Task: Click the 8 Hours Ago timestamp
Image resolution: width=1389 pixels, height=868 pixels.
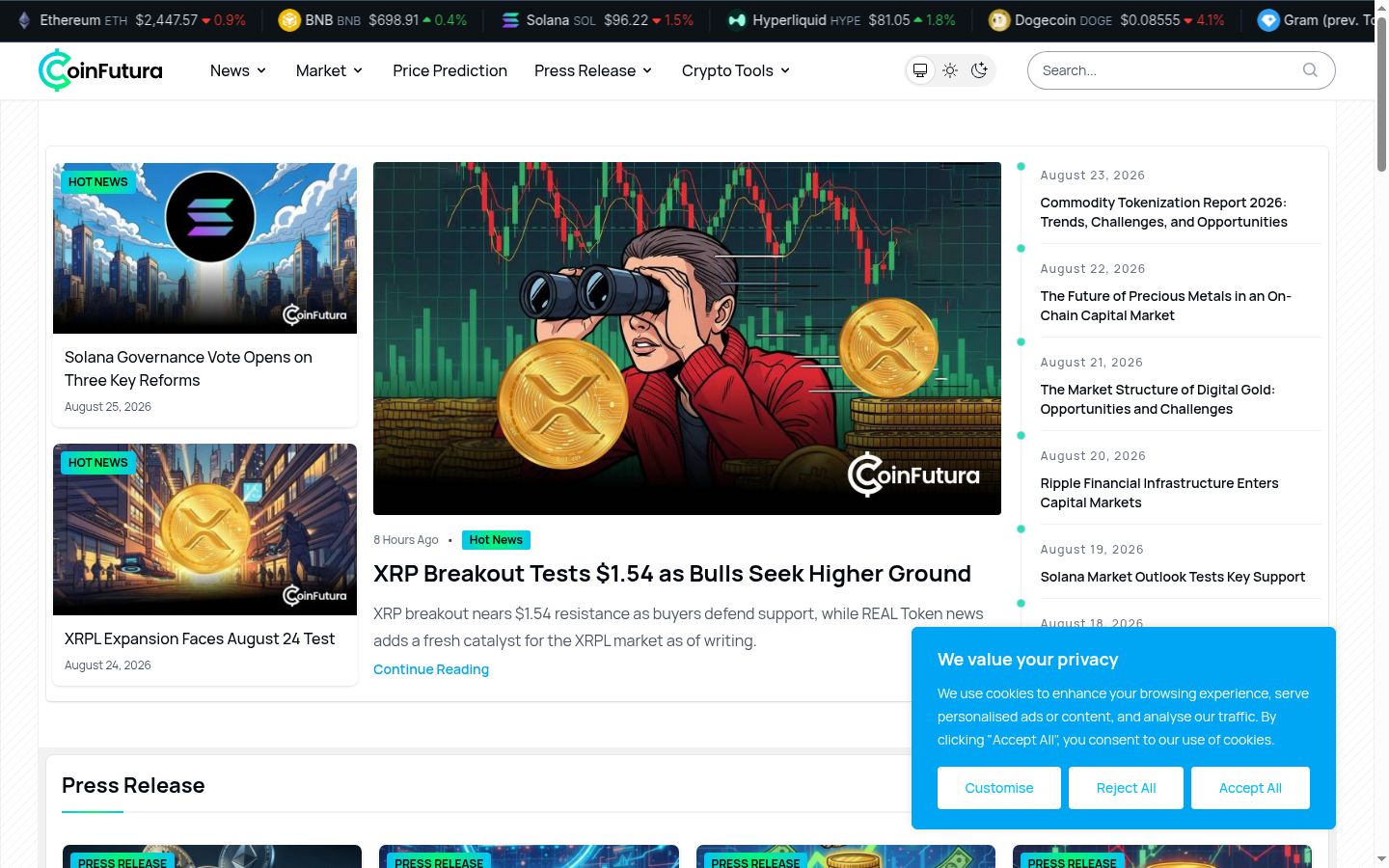Action: click(406, 540)
